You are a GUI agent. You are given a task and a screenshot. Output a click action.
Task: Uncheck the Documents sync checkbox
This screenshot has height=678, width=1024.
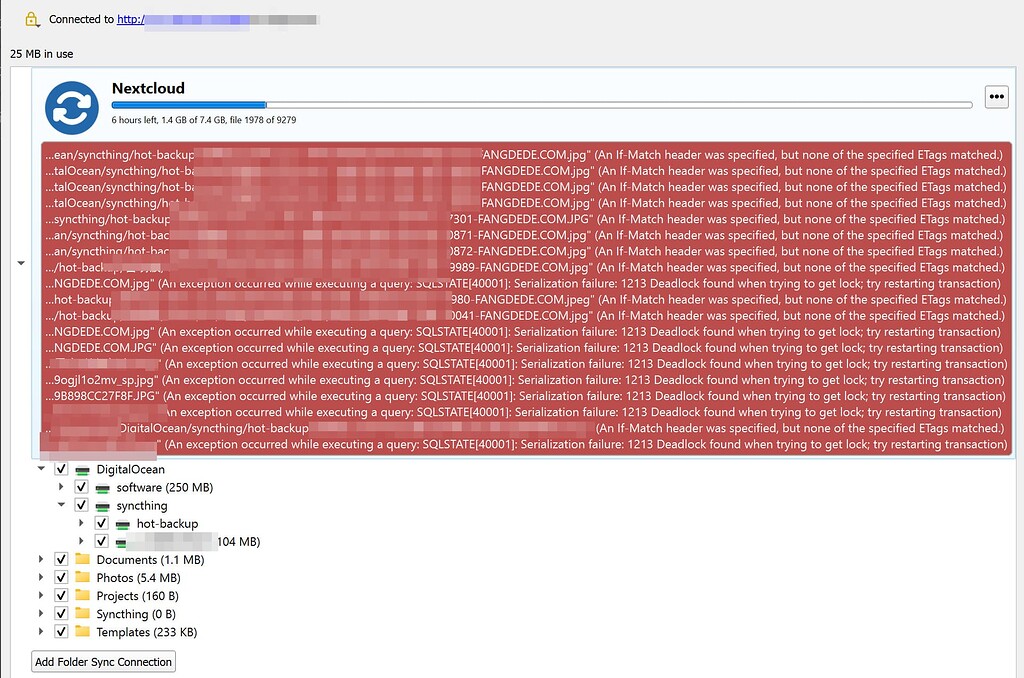click(61, 559)
